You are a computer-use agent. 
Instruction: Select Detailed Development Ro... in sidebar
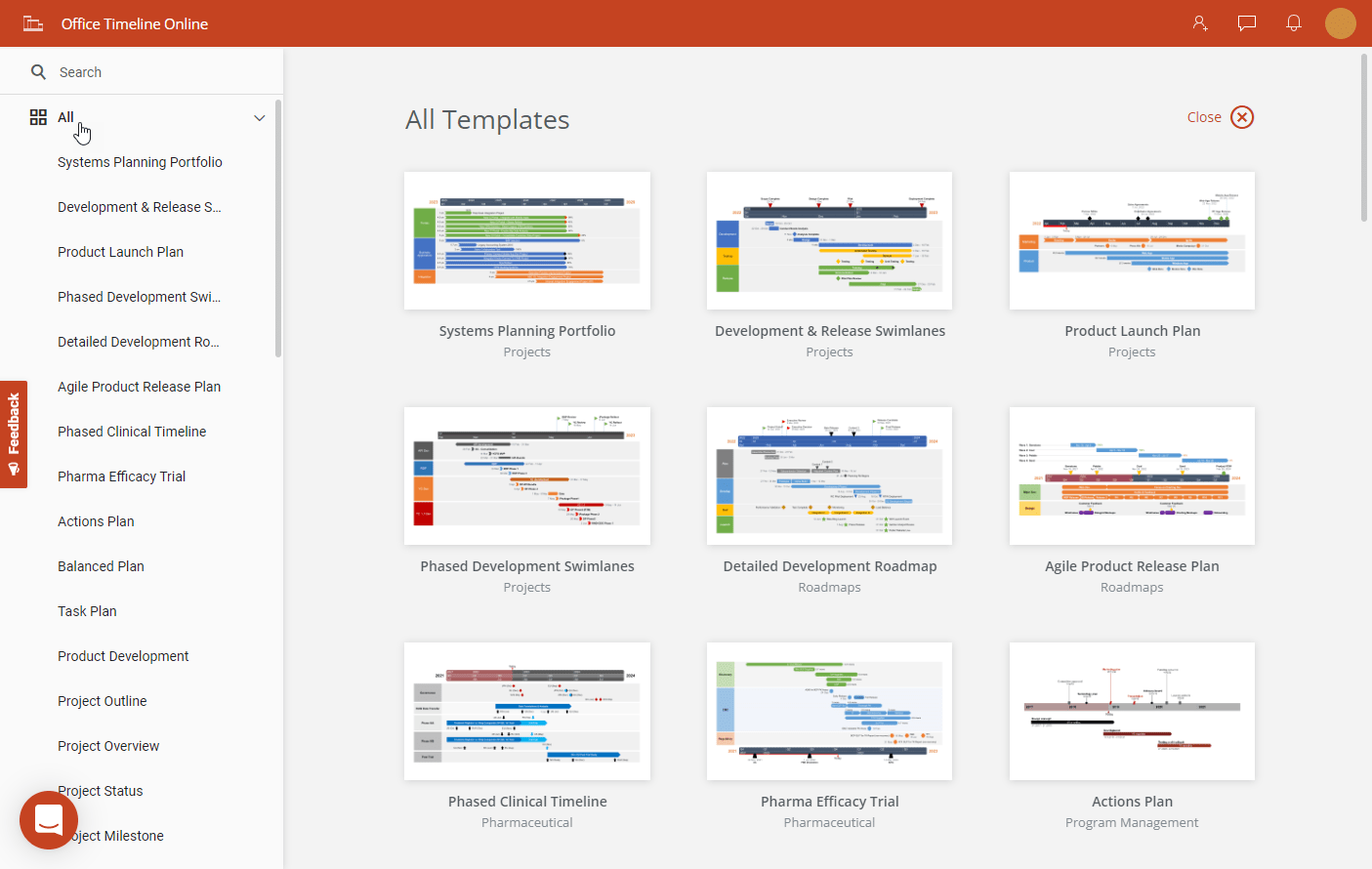(x=139, y=342)
